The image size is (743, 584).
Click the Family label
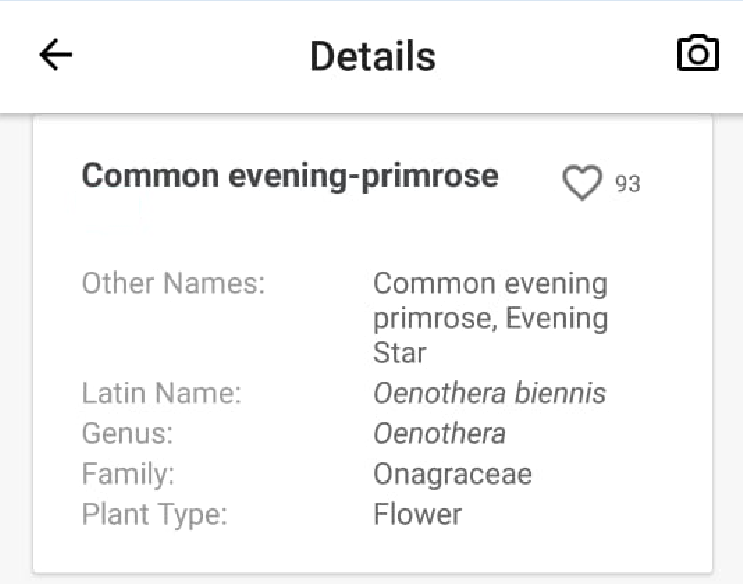tap(128, 474)
